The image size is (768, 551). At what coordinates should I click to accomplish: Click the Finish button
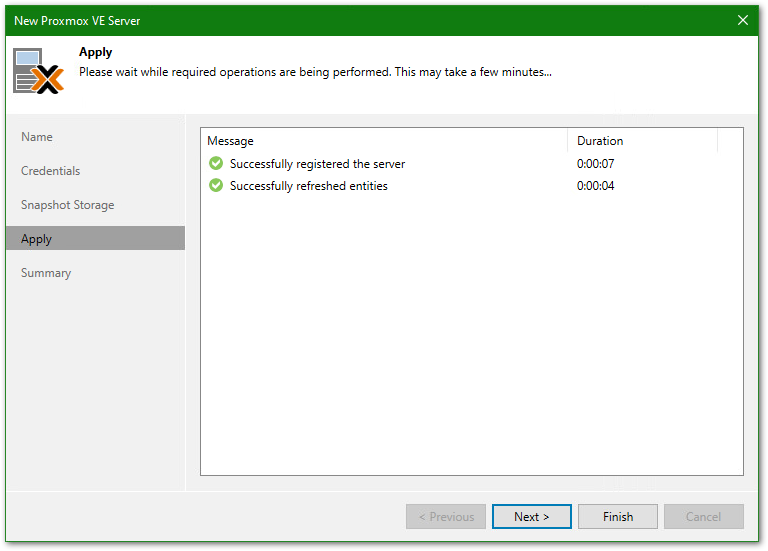click(618, 517)
